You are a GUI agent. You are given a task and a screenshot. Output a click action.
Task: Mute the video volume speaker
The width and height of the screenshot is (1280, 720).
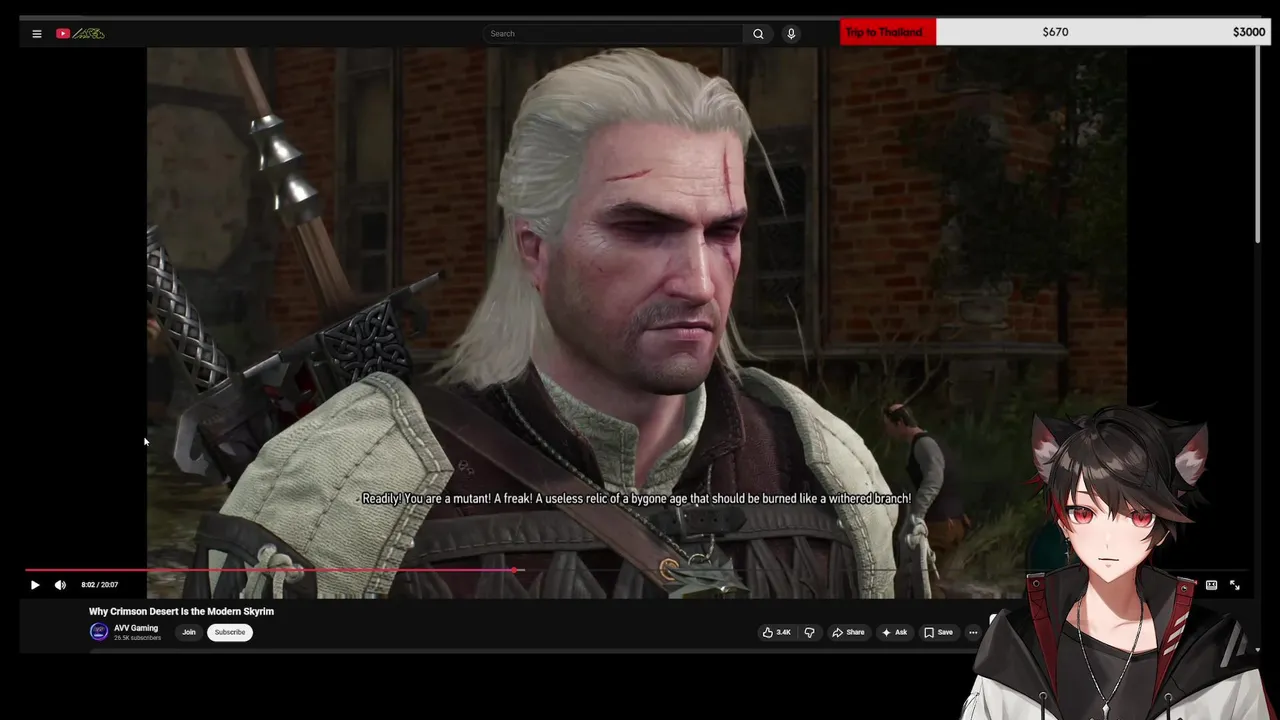[60, 585]
